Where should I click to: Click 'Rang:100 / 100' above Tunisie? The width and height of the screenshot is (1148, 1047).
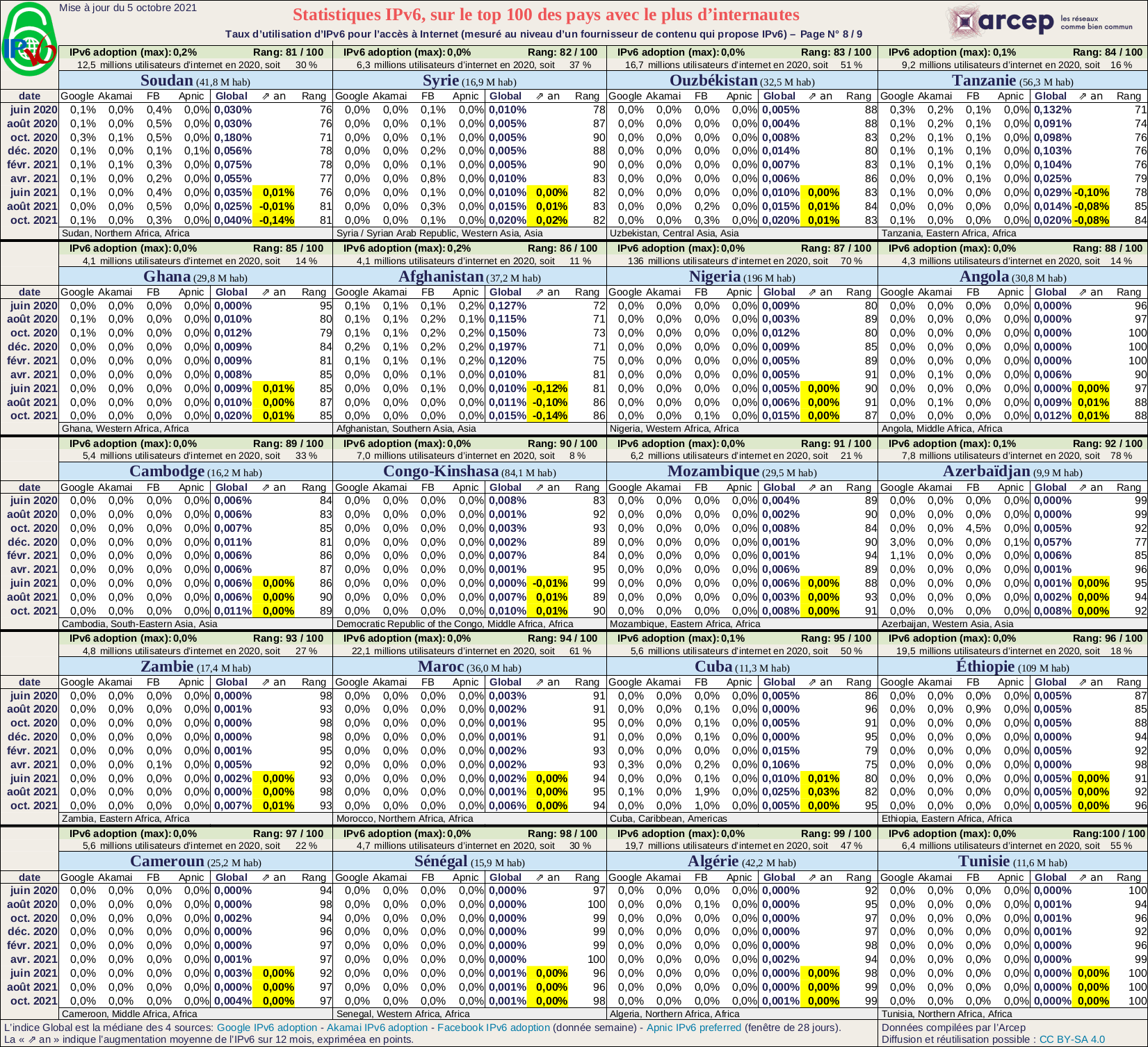tap(1108, 834)
